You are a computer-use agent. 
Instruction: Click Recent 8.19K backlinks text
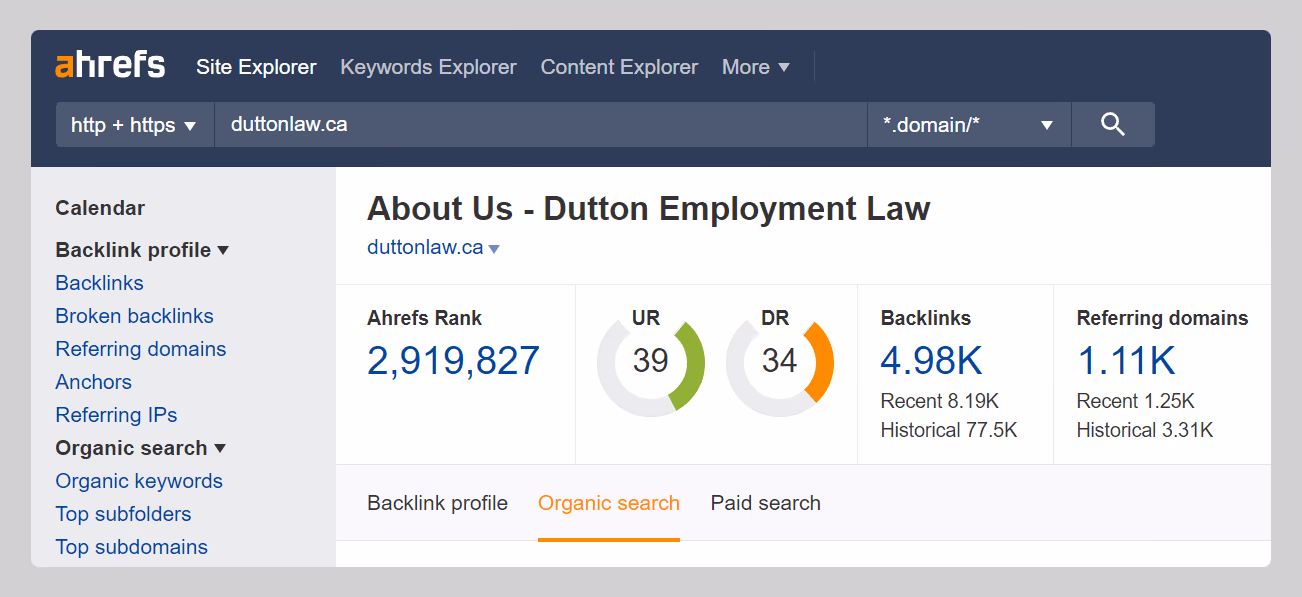(939, 402)
